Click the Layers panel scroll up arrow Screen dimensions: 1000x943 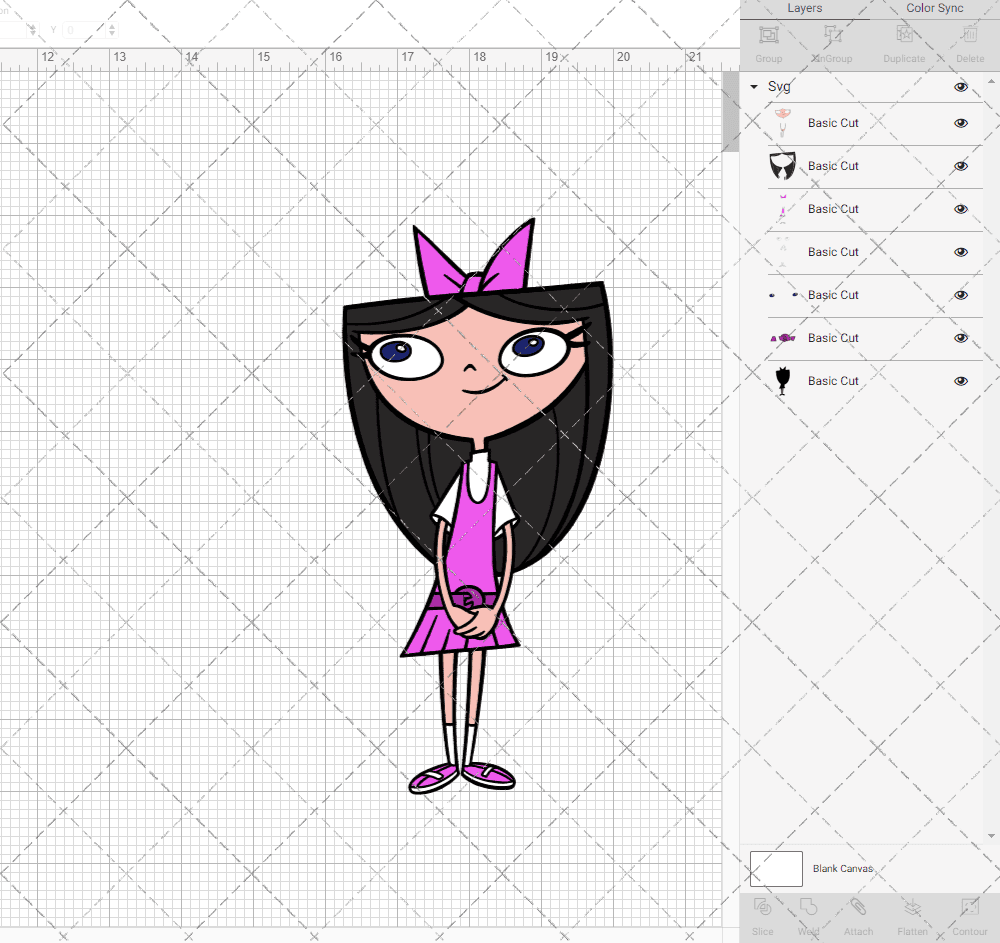click(990, 82)
